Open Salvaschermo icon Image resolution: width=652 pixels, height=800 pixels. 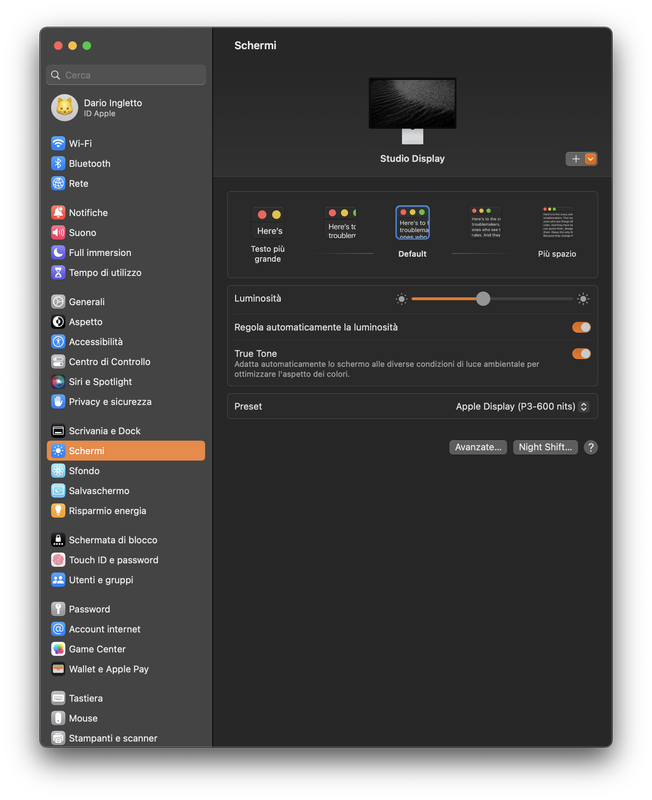58,491
